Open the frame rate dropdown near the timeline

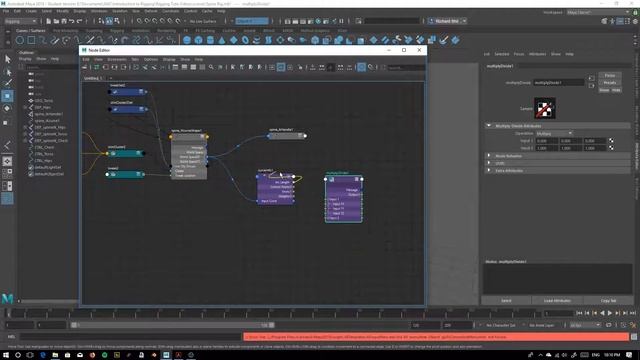coord(586,325)
